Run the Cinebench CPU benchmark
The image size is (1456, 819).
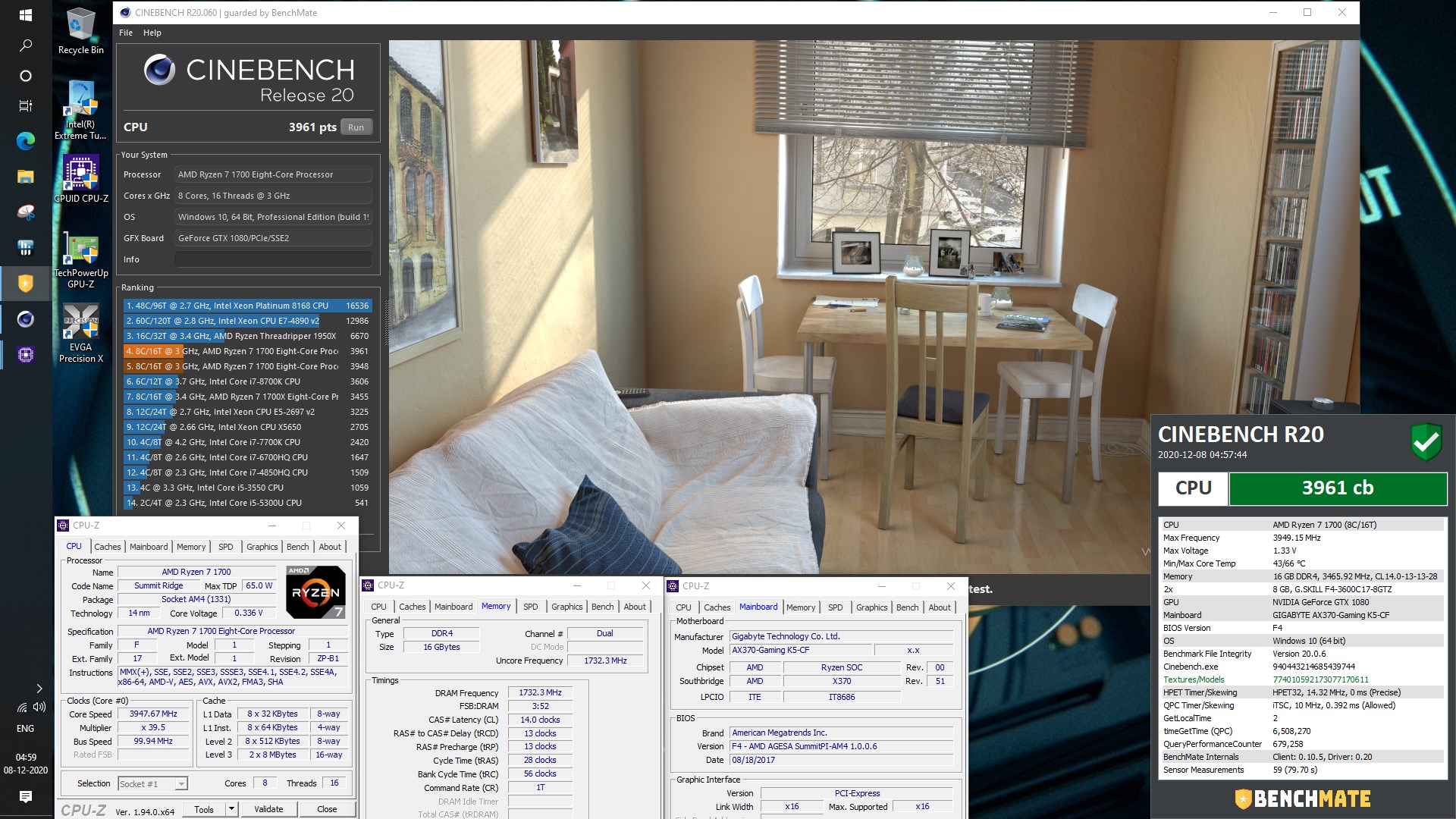pyautogui.click(x=356, y=127)
